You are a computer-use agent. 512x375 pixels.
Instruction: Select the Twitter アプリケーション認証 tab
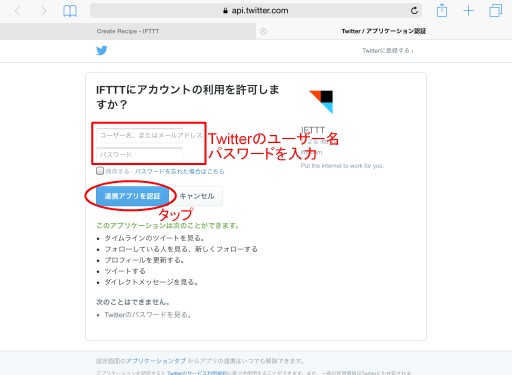pos(384,31)
